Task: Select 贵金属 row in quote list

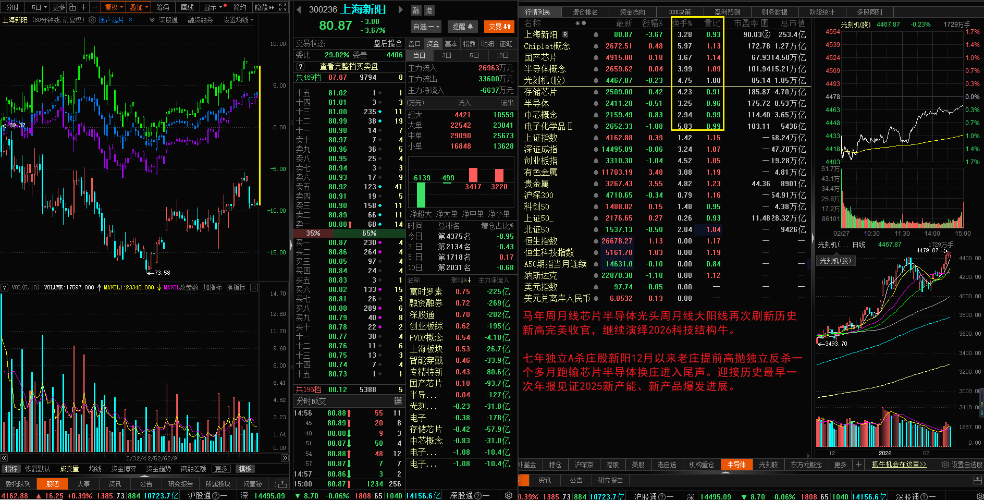Action: 665,183
